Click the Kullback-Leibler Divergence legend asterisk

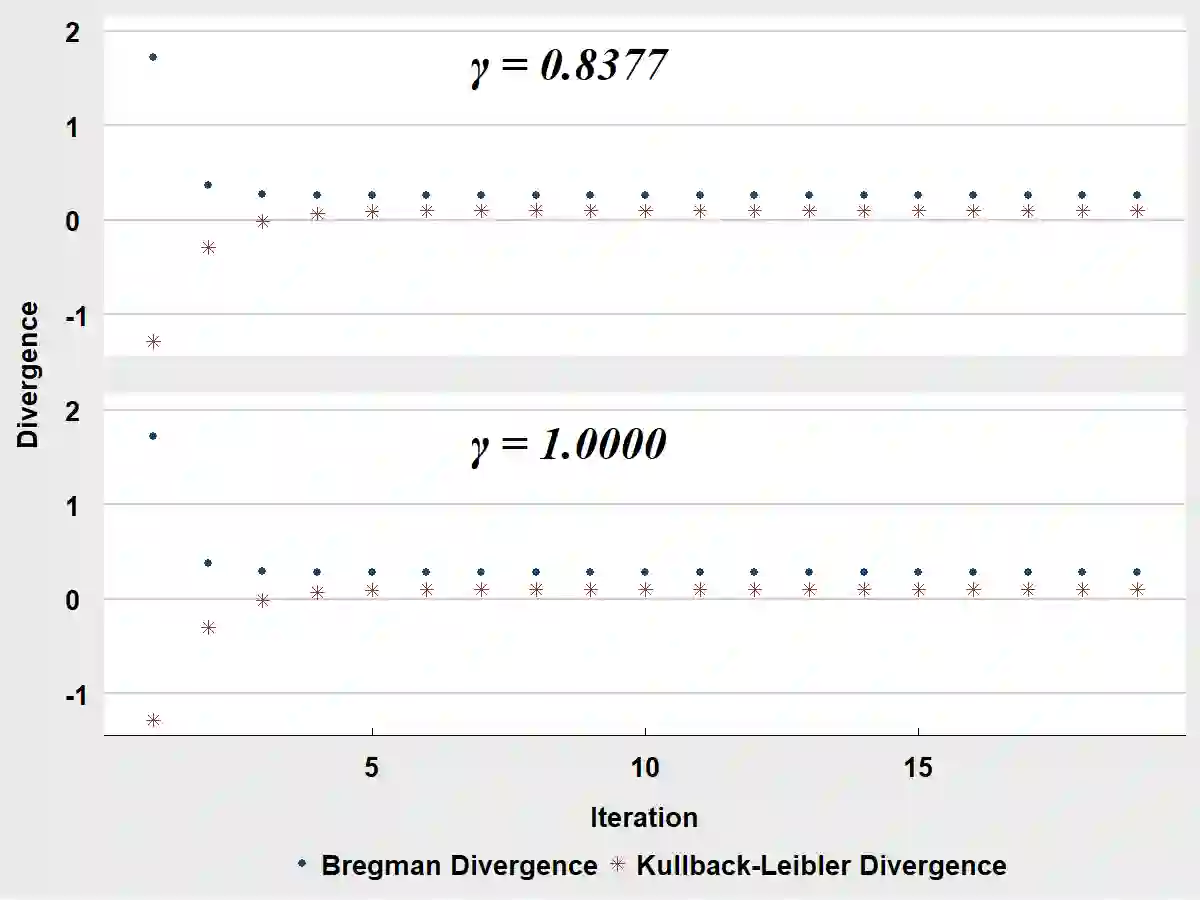[x=617, y=865]
